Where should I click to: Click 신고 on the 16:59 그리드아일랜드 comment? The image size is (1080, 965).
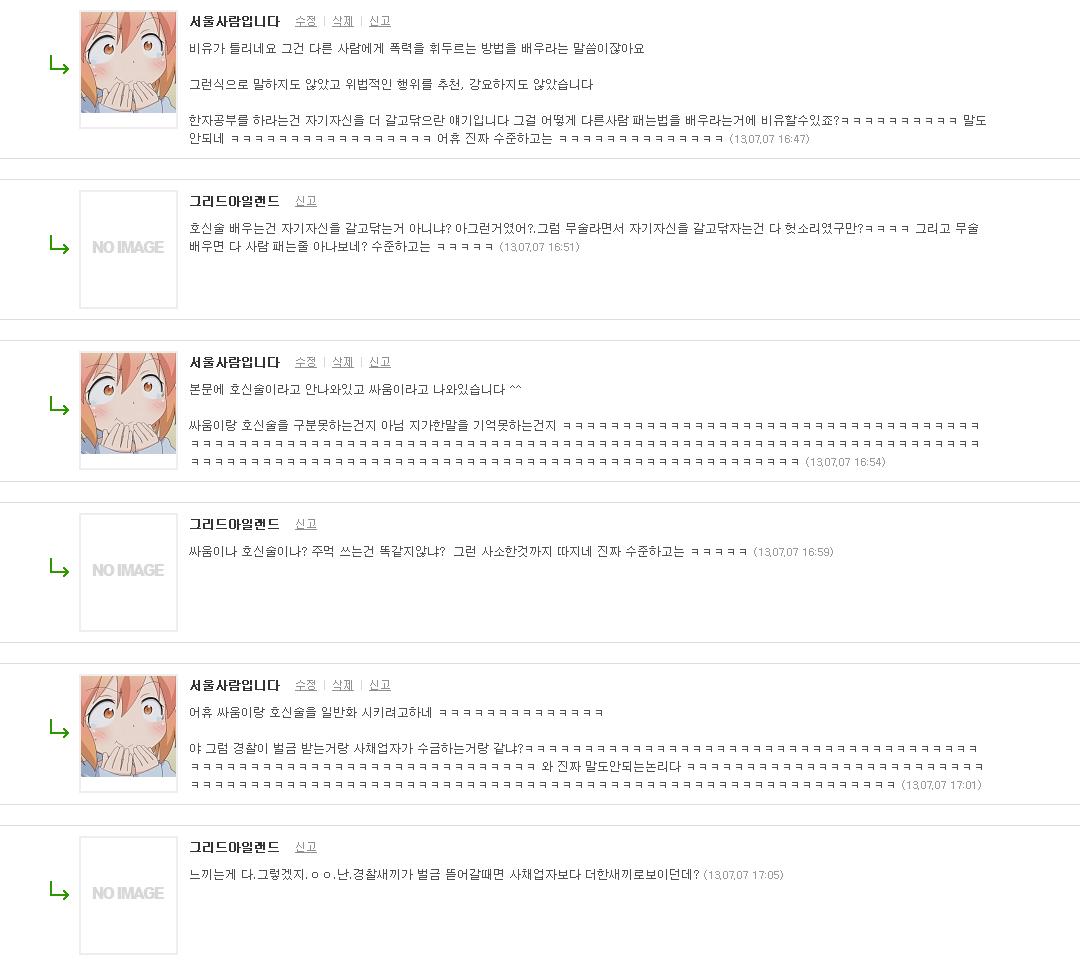(x=306, y=524)
